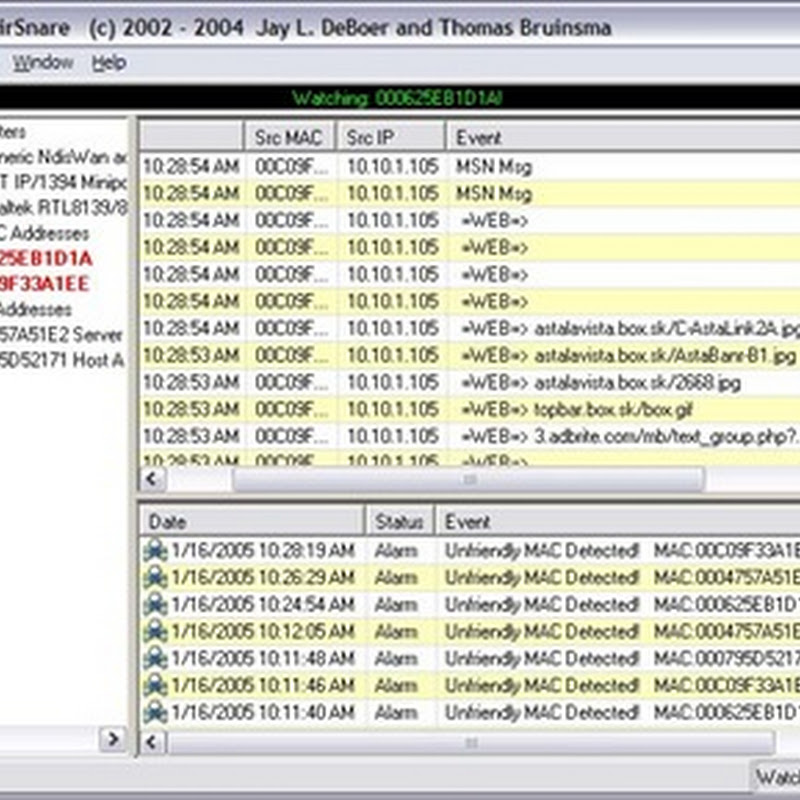Open the Help menu
This screenshot has width=800, height=800.
(x=108, y=63)
